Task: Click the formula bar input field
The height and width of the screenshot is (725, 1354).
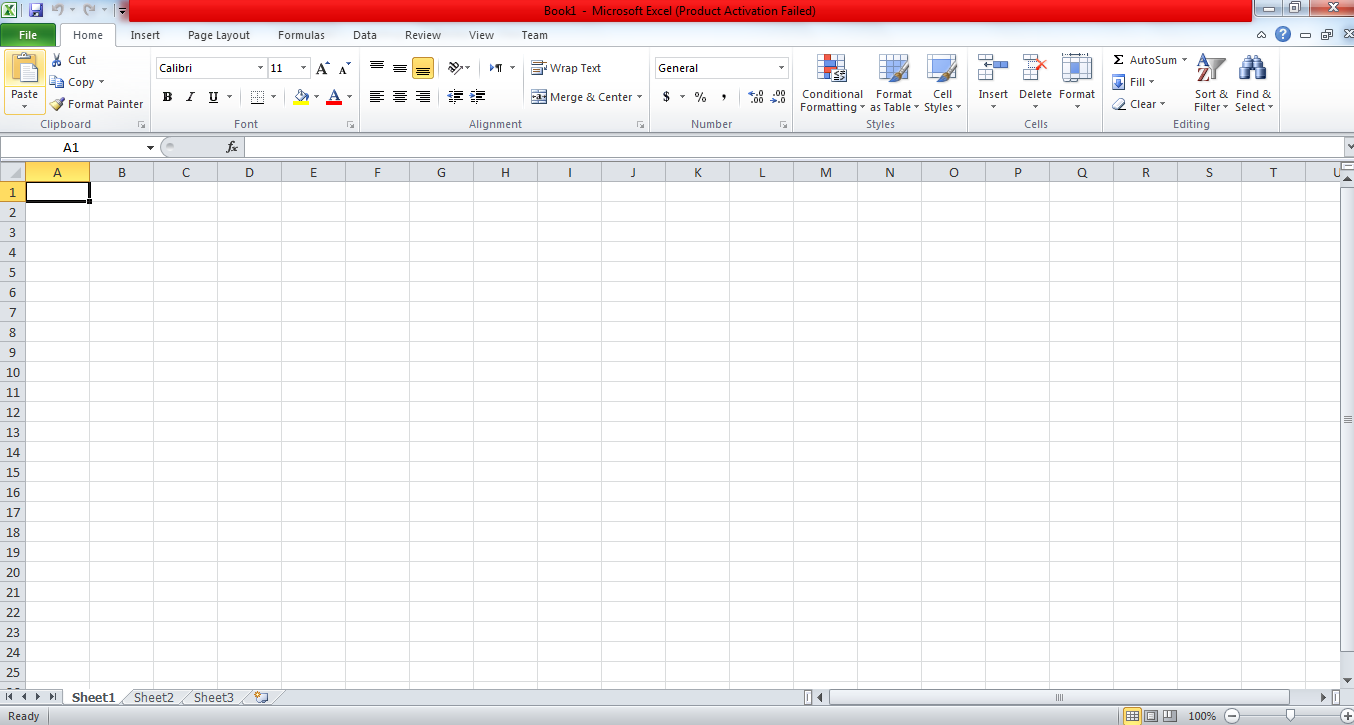Action: tap(794, 147)
